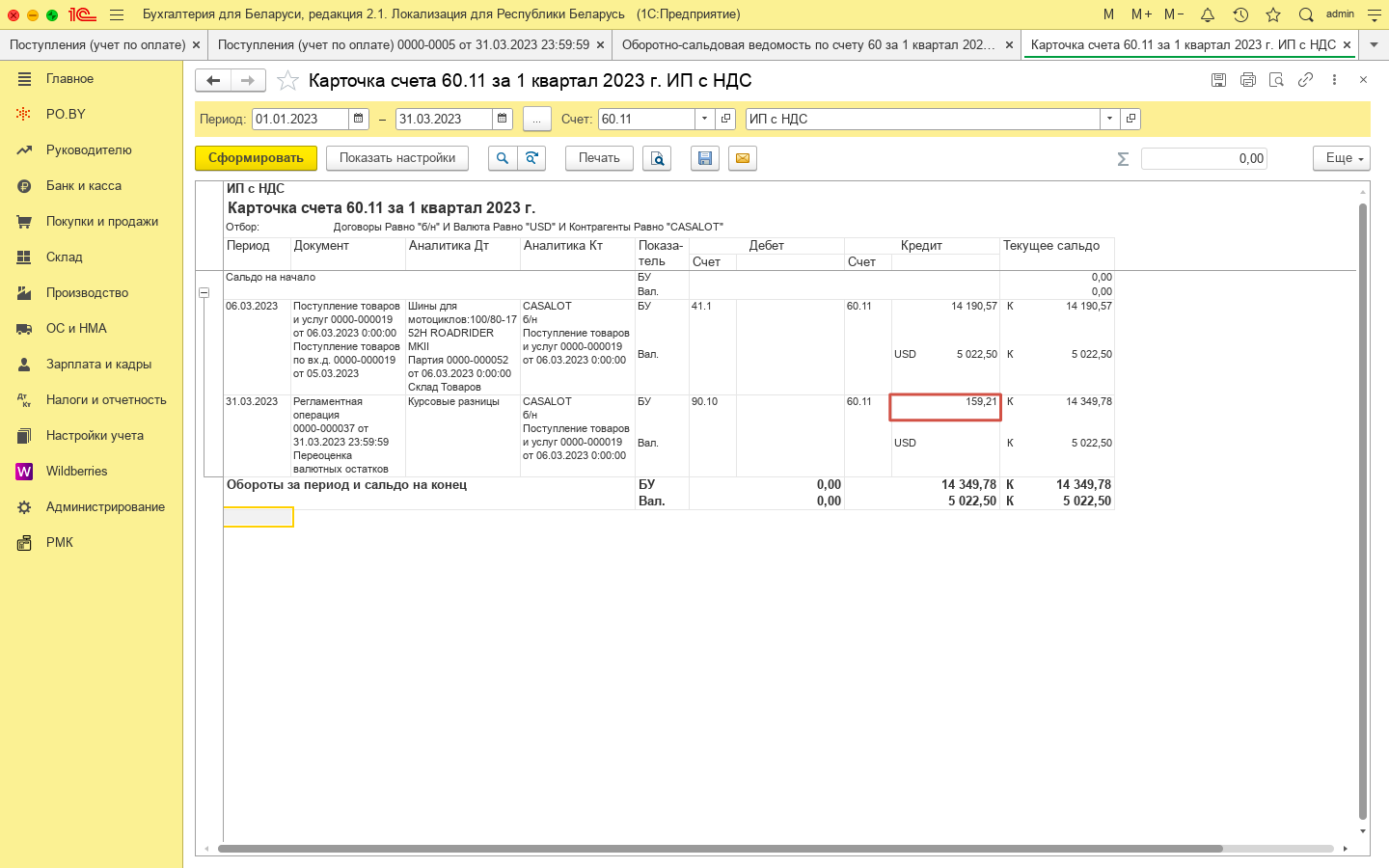
Task: Click the print preview icon
Action: point(657,158)
